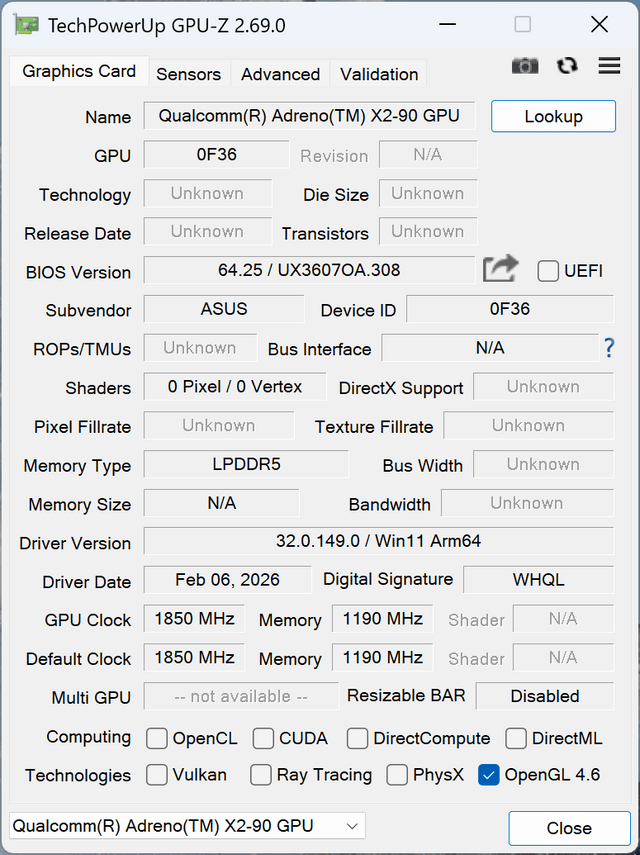Close the window with the X button
Image resolution: width=640 pixels, height=855 pixels.
(x=599, y=25)
